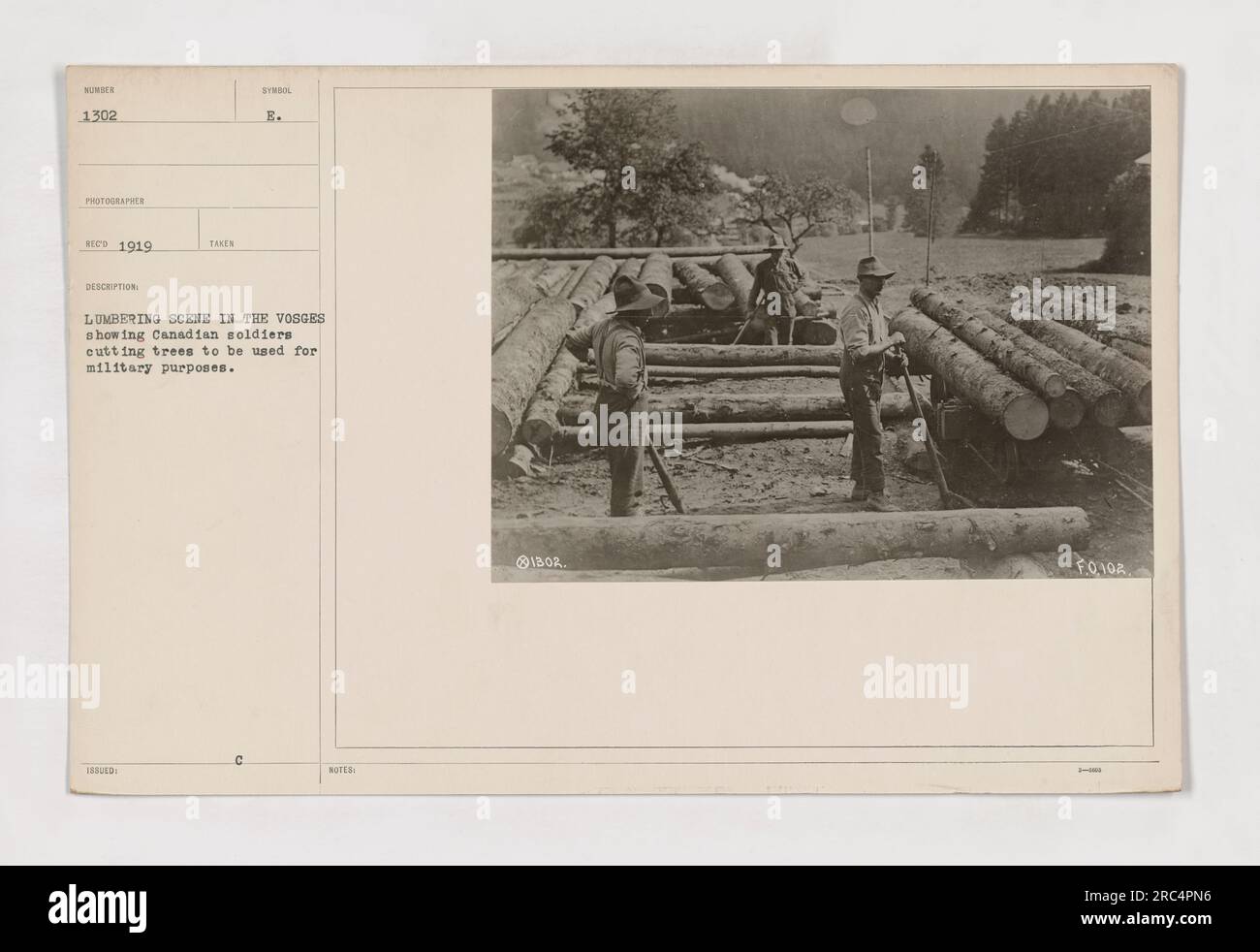Click the archival photograph of the lumbering scene
The width and height of the screenshot is (1260, 952).
coord(821,335)
